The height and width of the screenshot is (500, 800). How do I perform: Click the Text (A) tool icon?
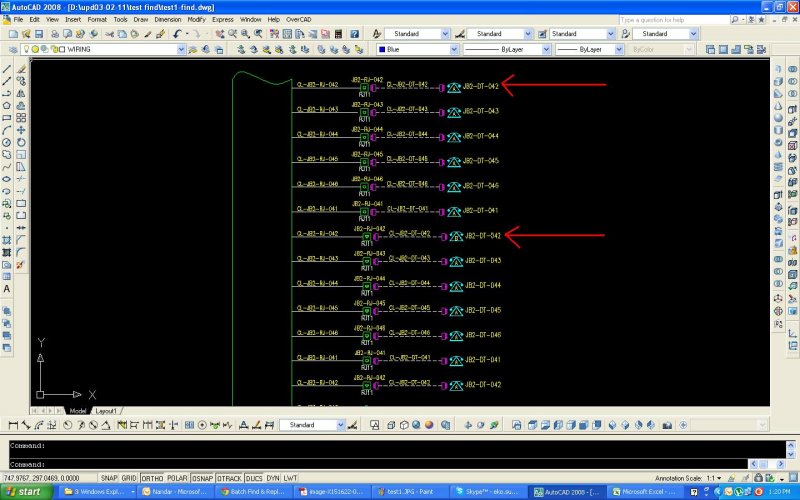click(7, 289)
